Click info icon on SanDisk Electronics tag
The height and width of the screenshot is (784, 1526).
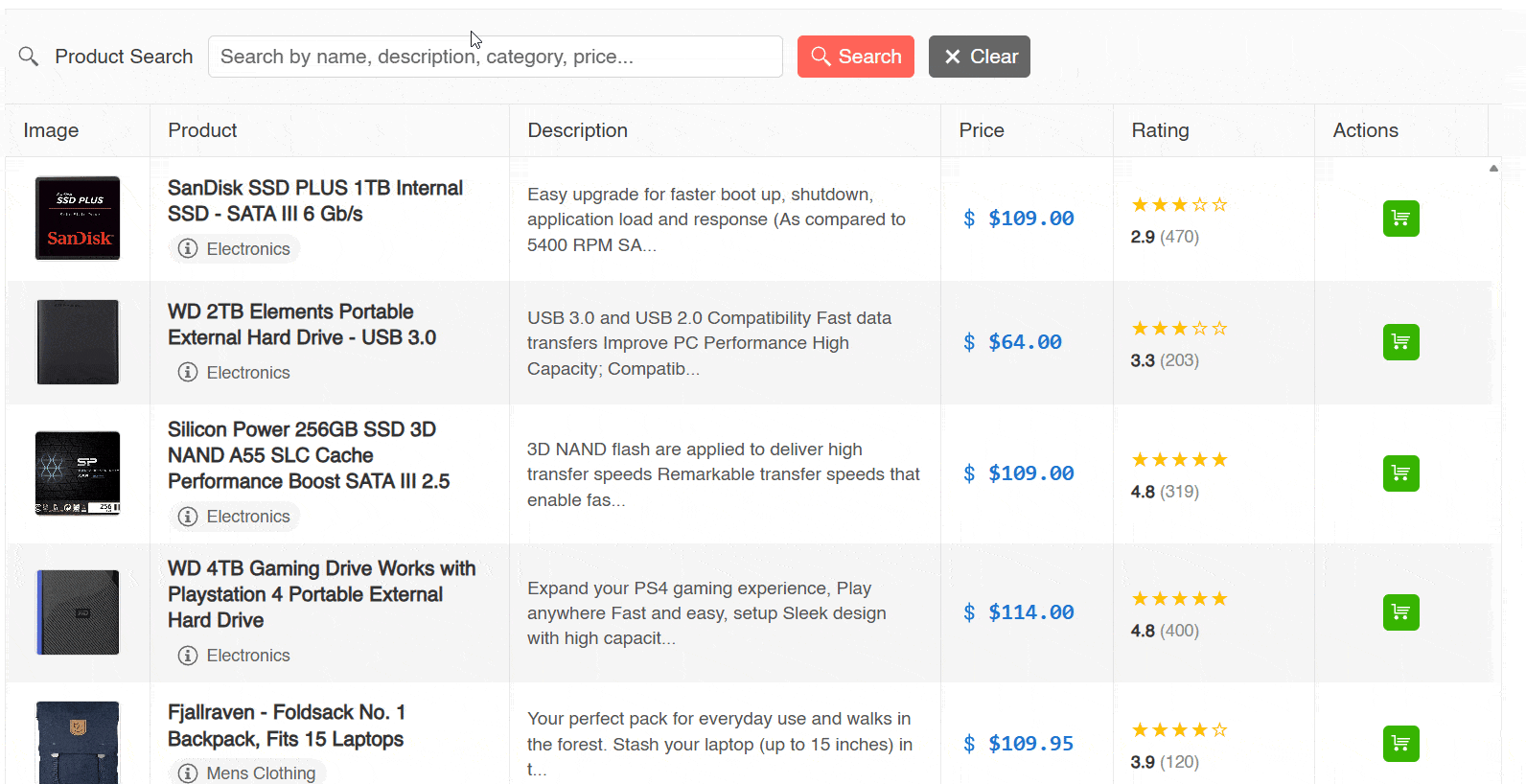point(188,249)
